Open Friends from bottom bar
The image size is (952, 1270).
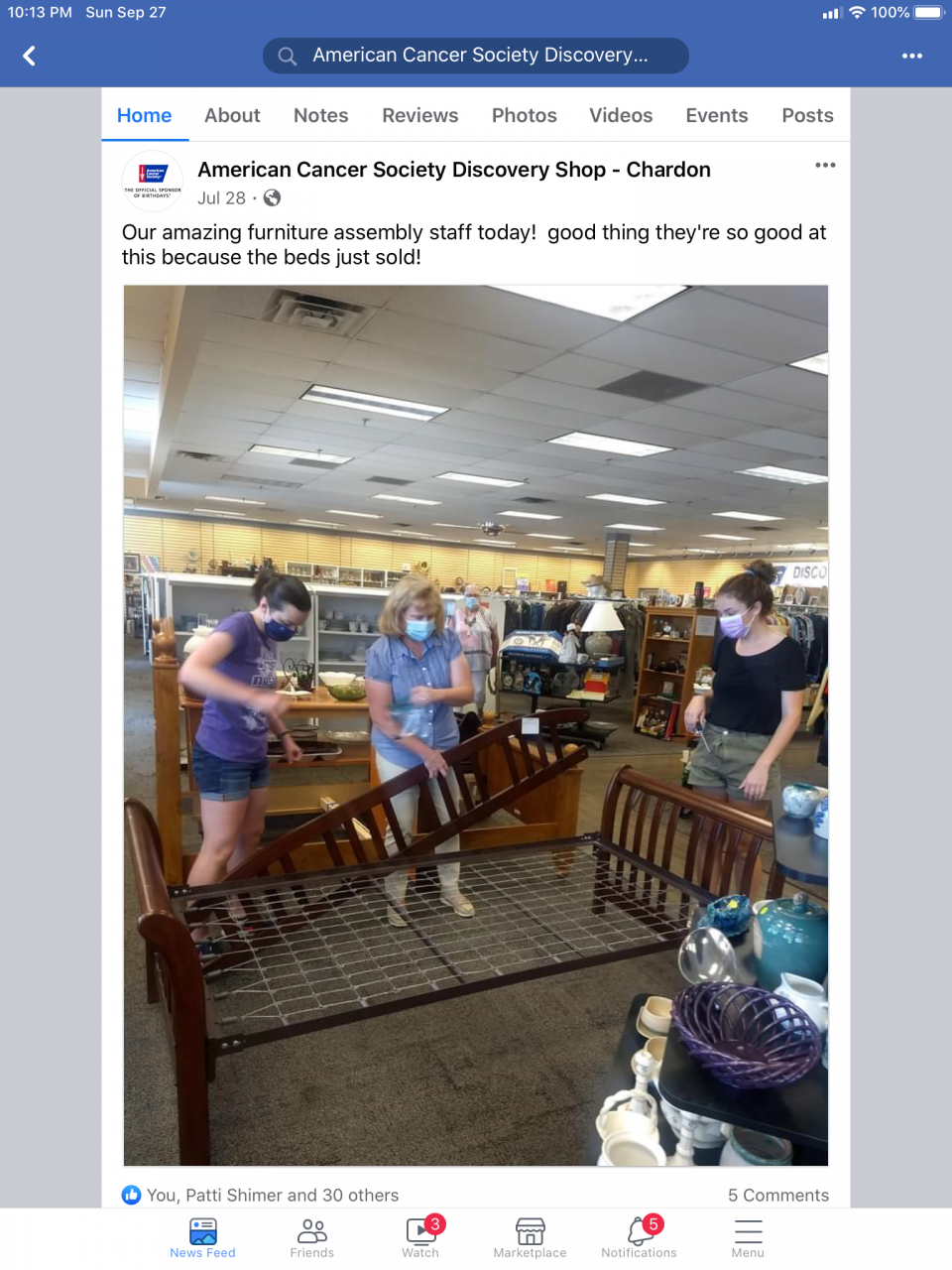(x=312, y=1238)
